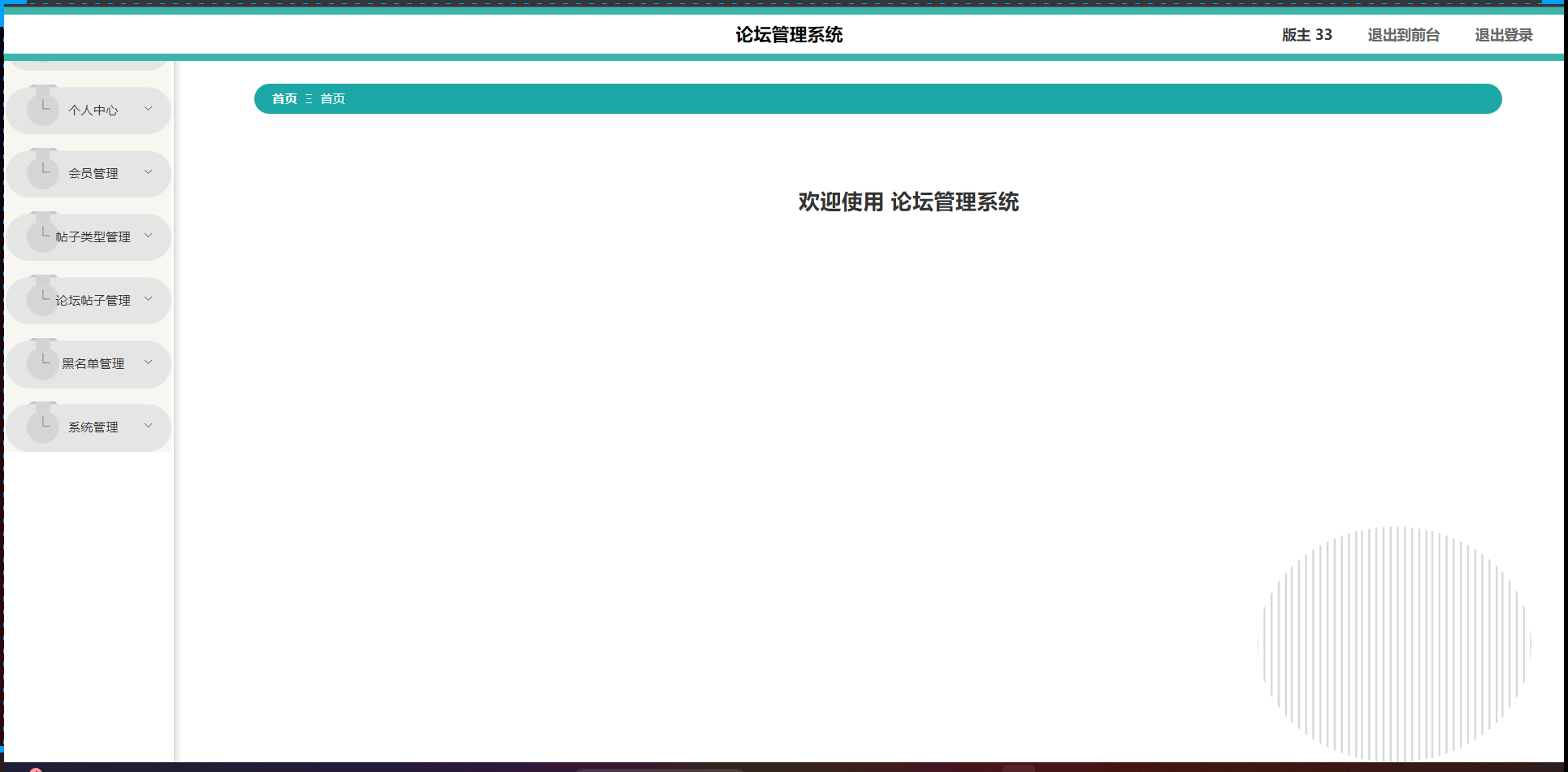The width and height of the screenshot is (1568, 772).
Task: Open the 黑名单管理 menu label
Action: tap(93, 364)
